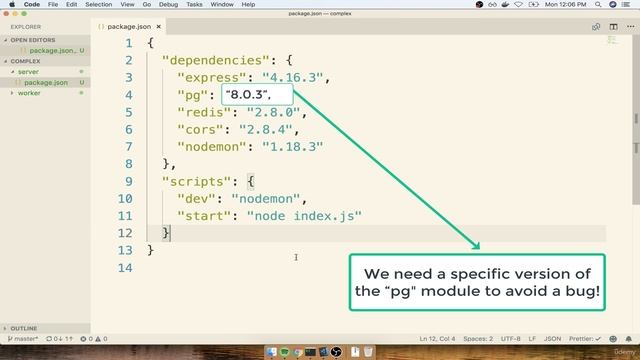Open the Apple menu
This screenshot has width=640, height=360.
click(x=12, y=4)
